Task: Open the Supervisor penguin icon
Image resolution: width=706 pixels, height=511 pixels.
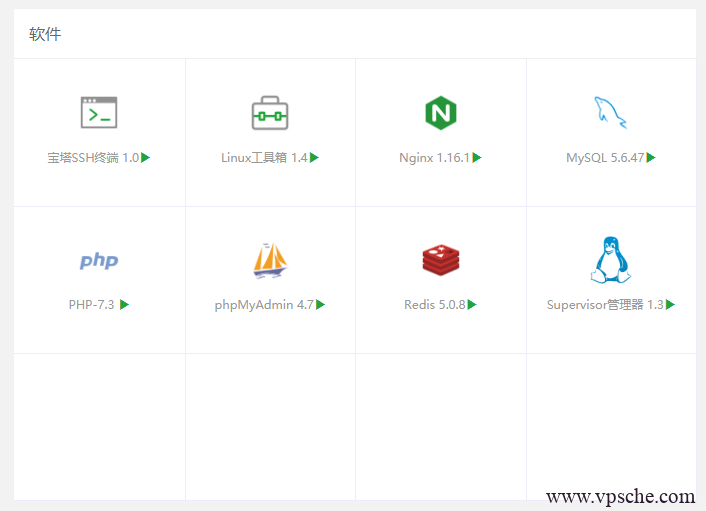Action: pyautogui.click(x=611, y=260)
